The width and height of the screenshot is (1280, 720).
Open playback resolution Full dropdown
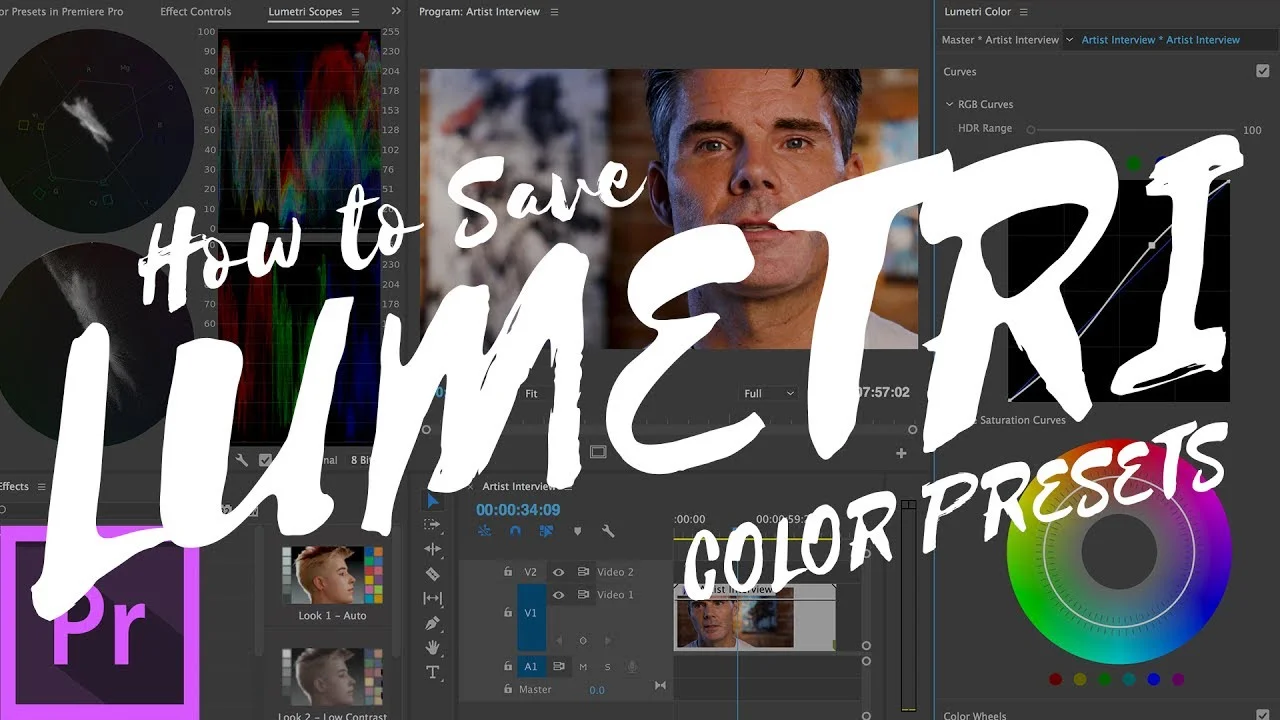pos(768,394)
